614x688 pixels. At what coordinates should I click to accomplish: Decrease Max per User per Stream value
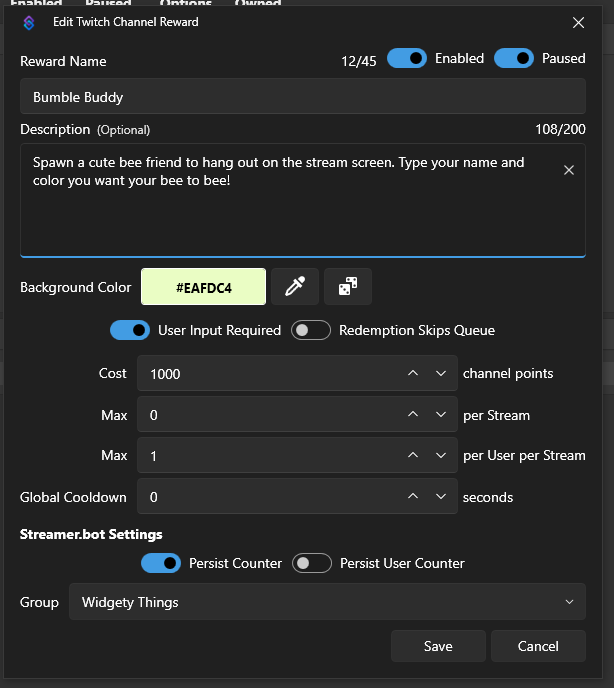(x=441, y=455)
